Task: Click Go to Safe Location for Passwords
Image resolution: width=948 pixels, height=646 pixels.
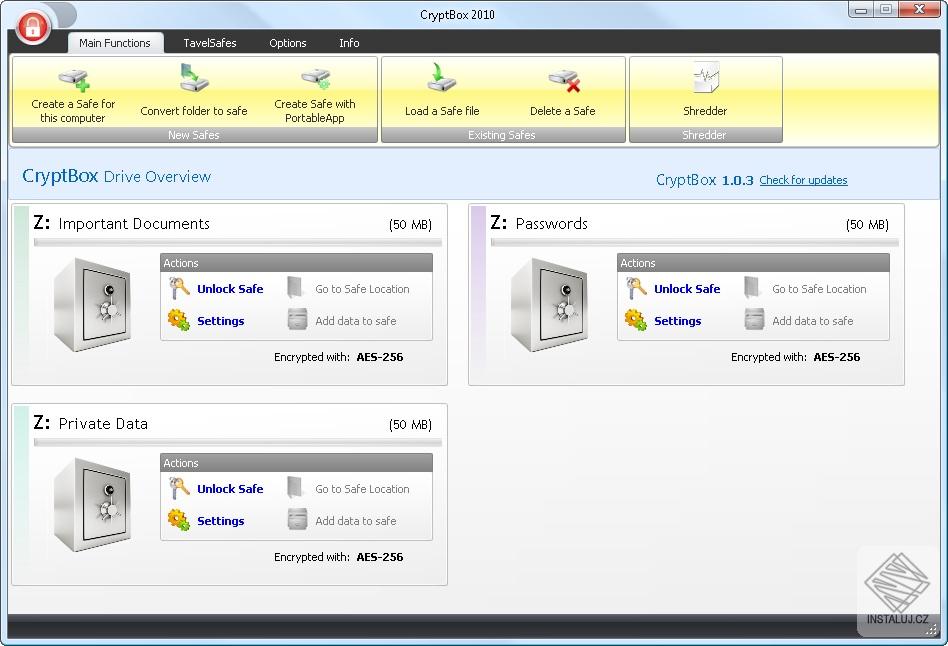Action: pos(819,289)
